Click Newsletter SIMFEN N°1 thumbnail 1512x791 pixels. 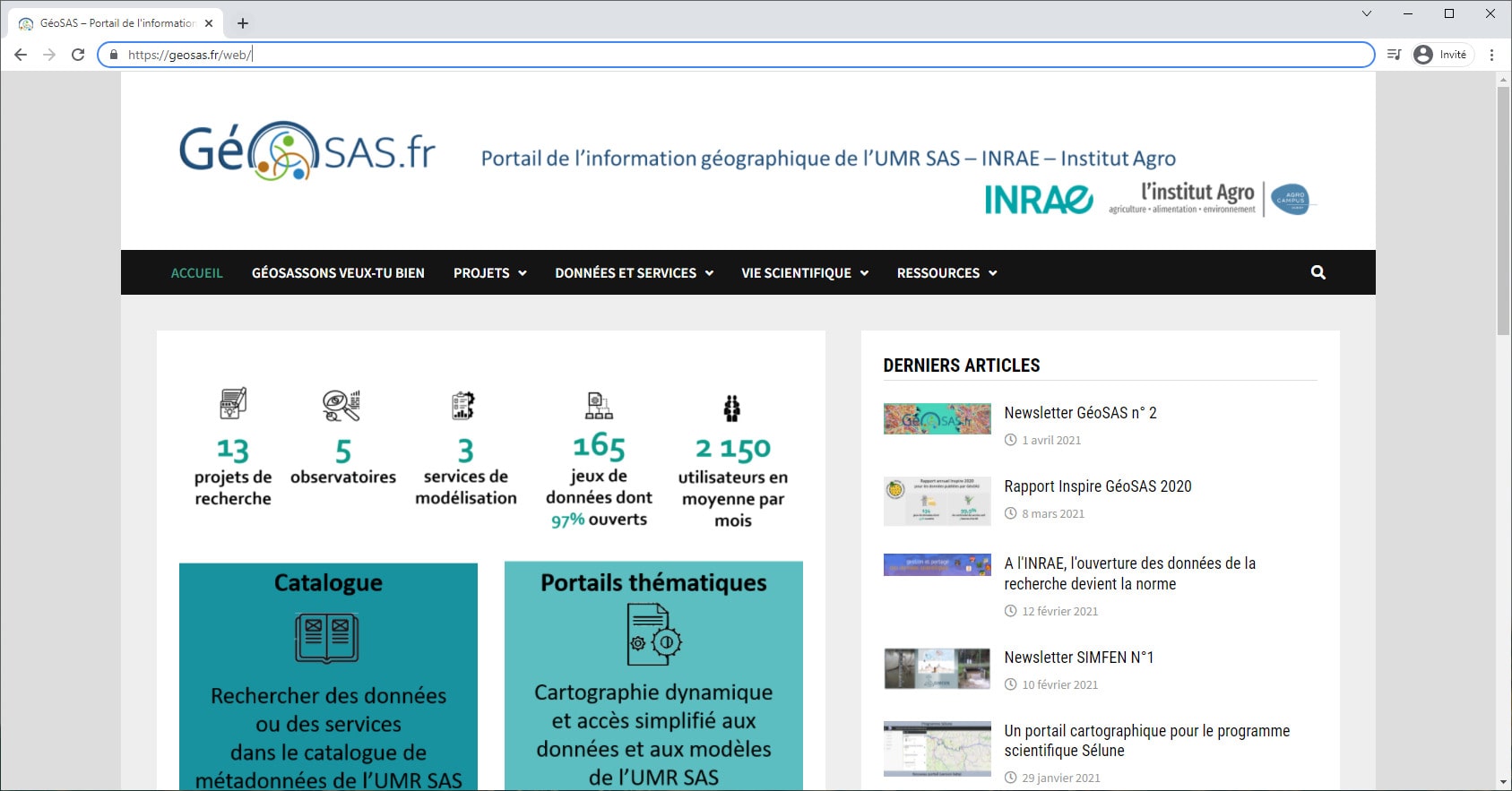tap(937, 668)
